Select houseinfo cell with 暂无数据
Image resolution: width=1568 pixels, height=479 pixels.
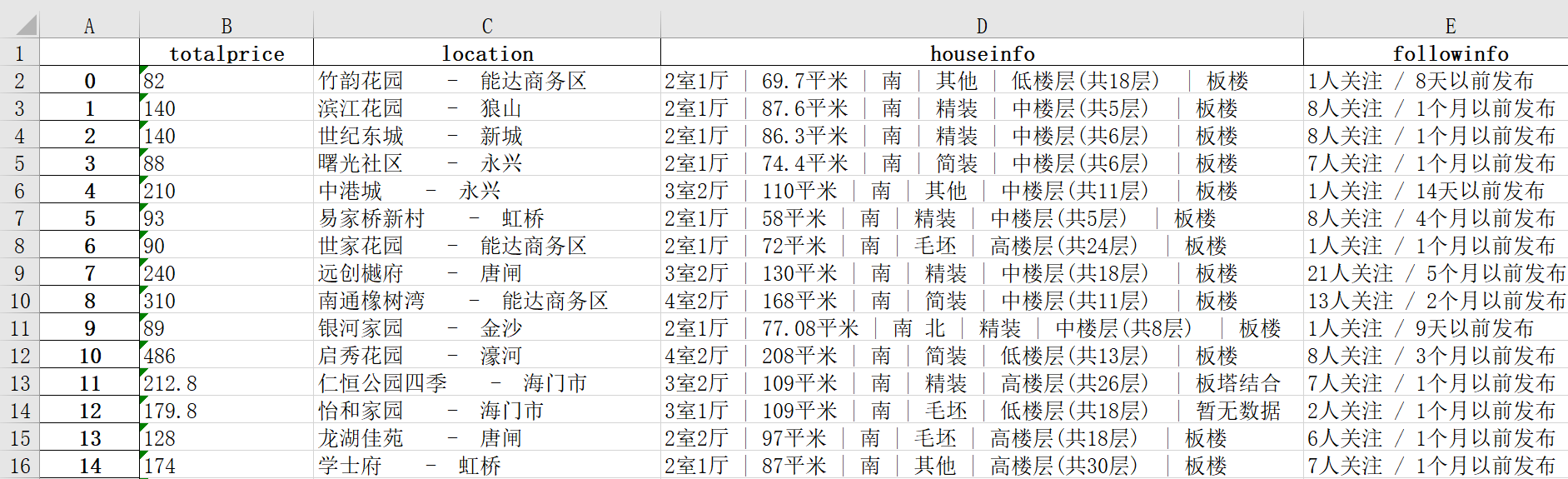tap(982, 411)
